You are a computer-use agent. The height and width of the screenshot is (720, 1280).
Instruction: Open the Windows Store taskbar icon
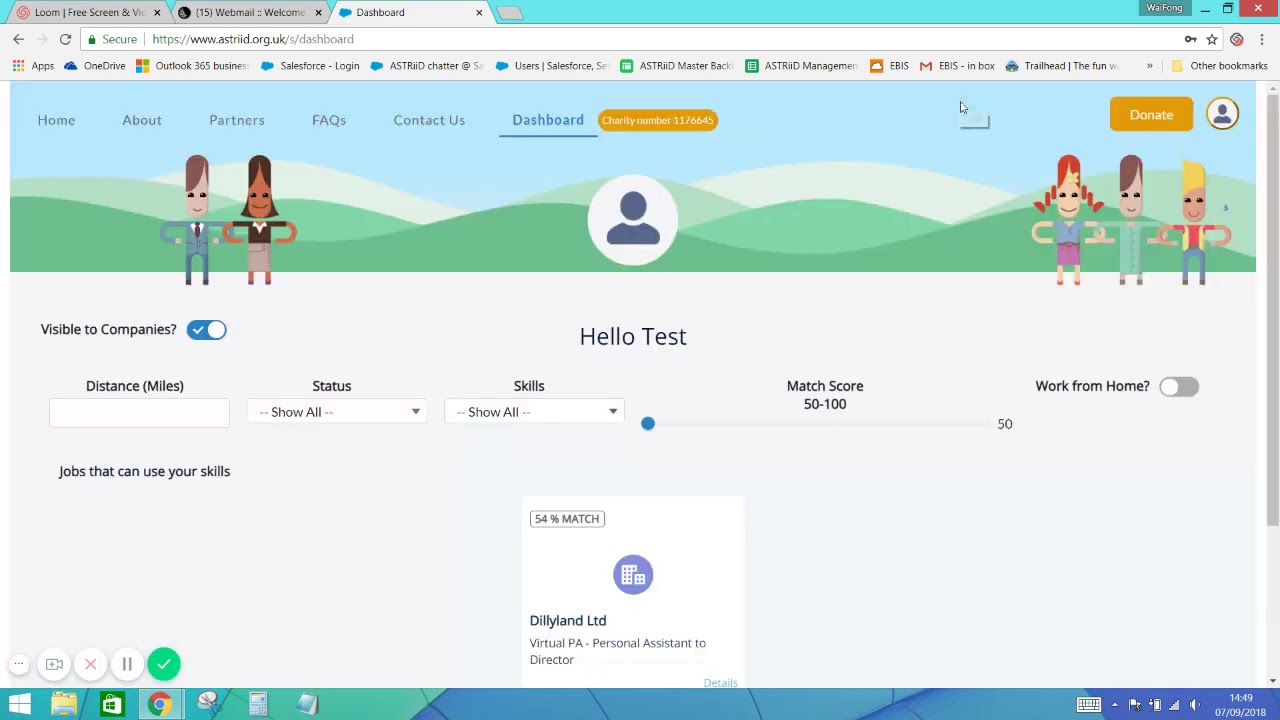tap(112, 705)
